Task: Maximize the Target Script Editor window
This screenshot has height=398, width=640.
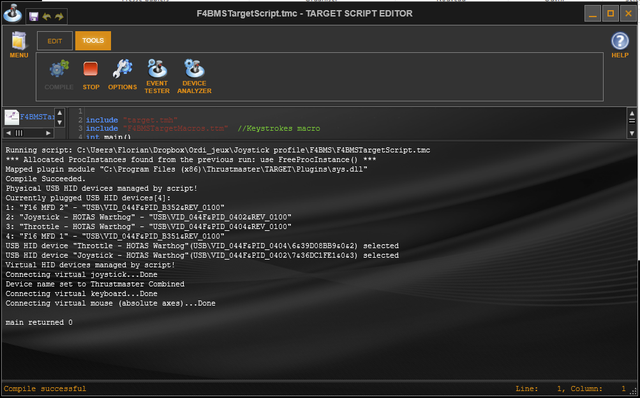Action: (611, 14)
